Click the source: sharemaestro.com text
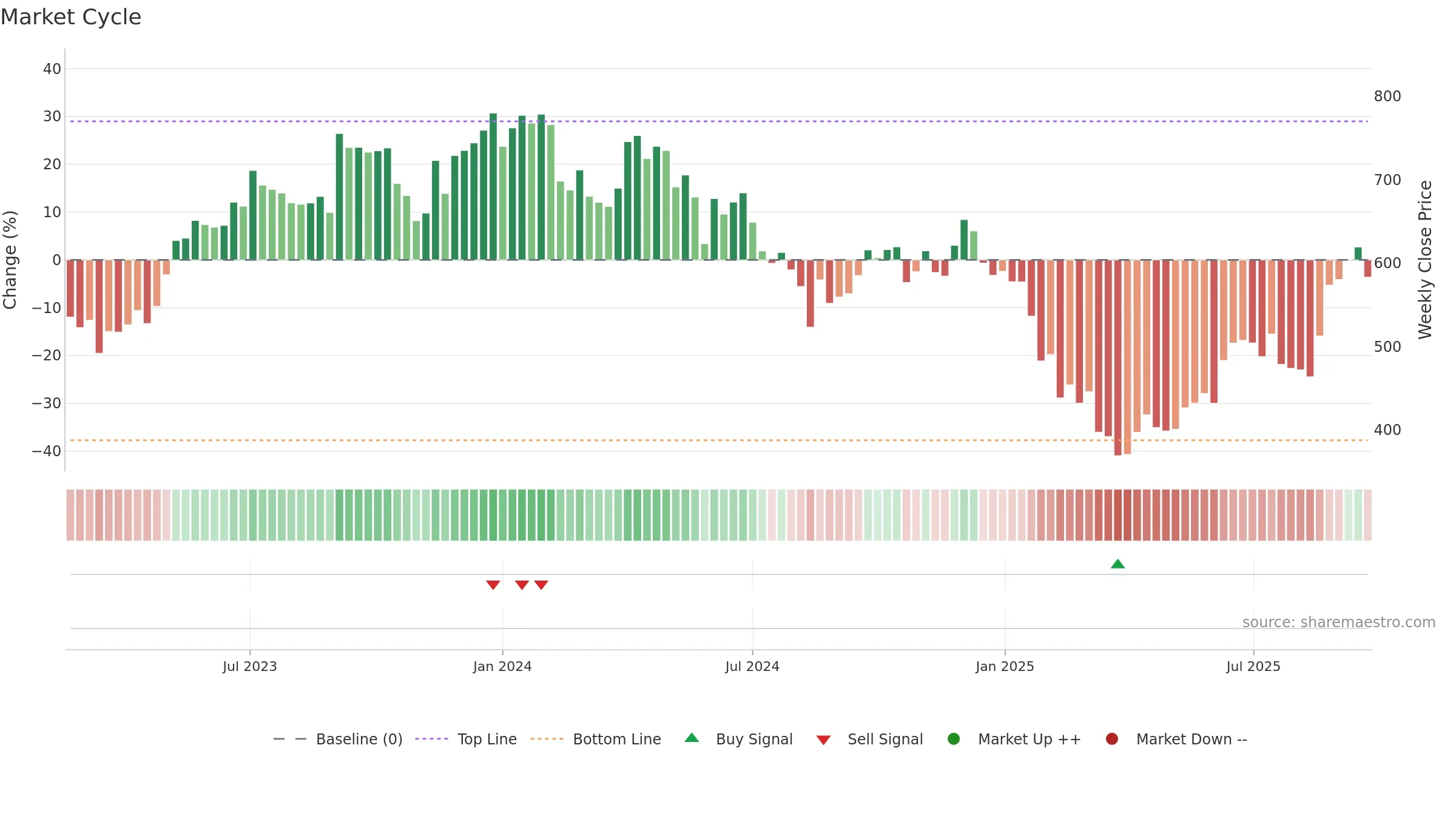Image resolution: width=1456 pixels, height=819 pixels. point(1339,622)
